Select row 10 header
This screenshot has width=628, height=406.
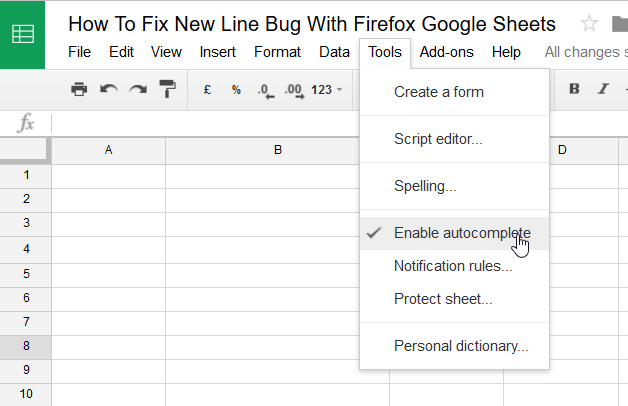click(x=26, y=394)
